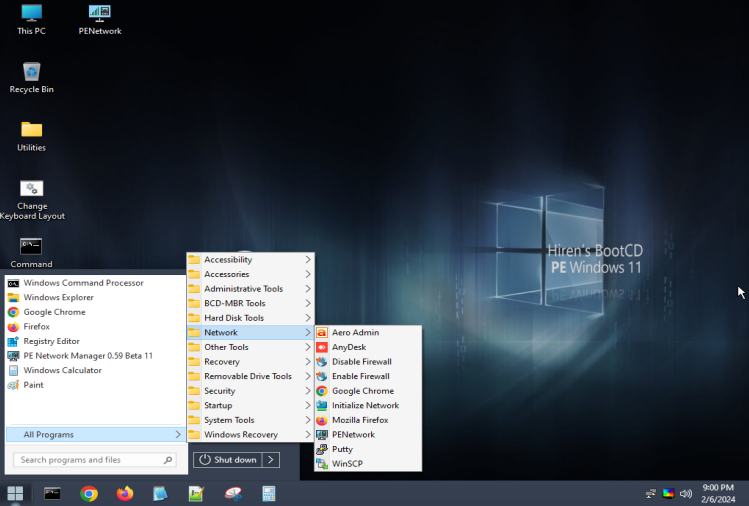Launch Putty from Network submenu
This screenshot has width=749, height=506.
[368, 449]
